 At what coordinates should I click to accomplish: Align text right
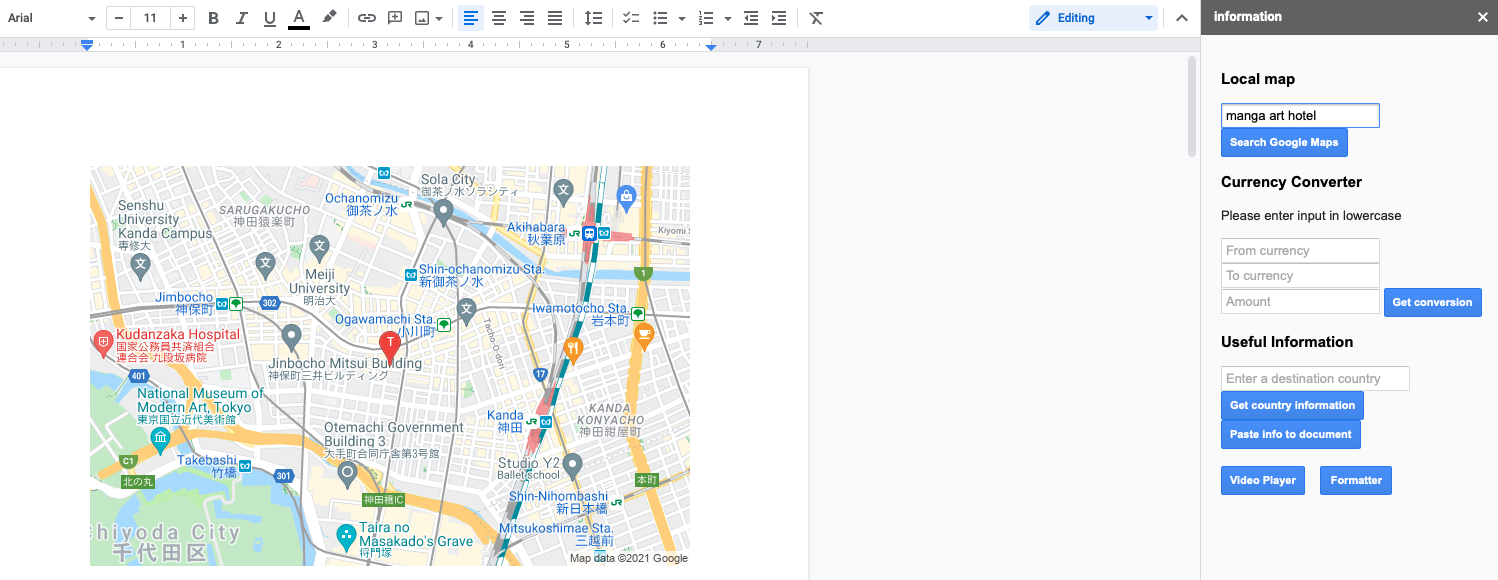527,18
